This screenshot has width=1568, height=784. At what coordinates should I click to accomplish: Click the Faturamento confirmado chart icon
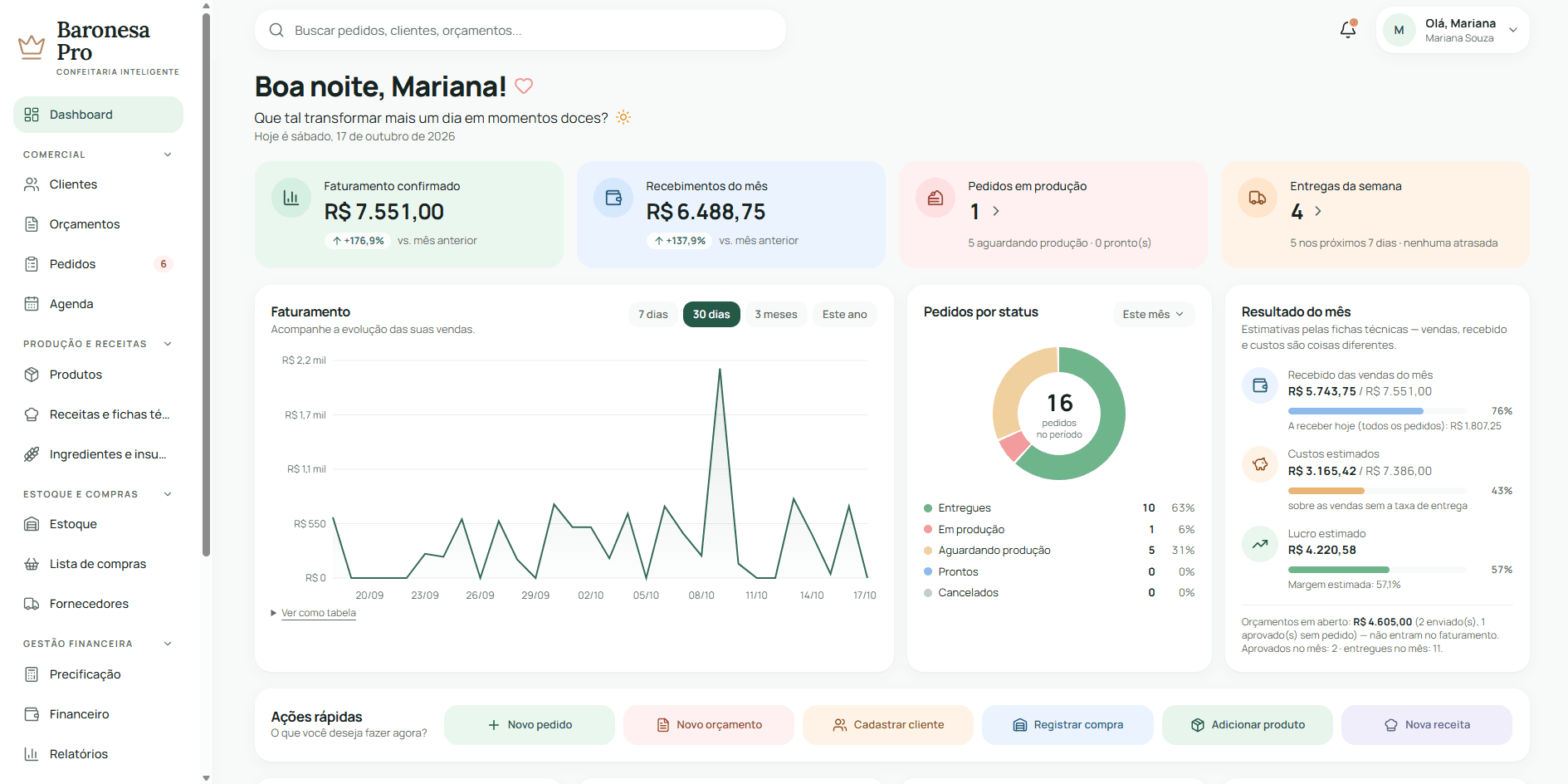pos(291,198)
